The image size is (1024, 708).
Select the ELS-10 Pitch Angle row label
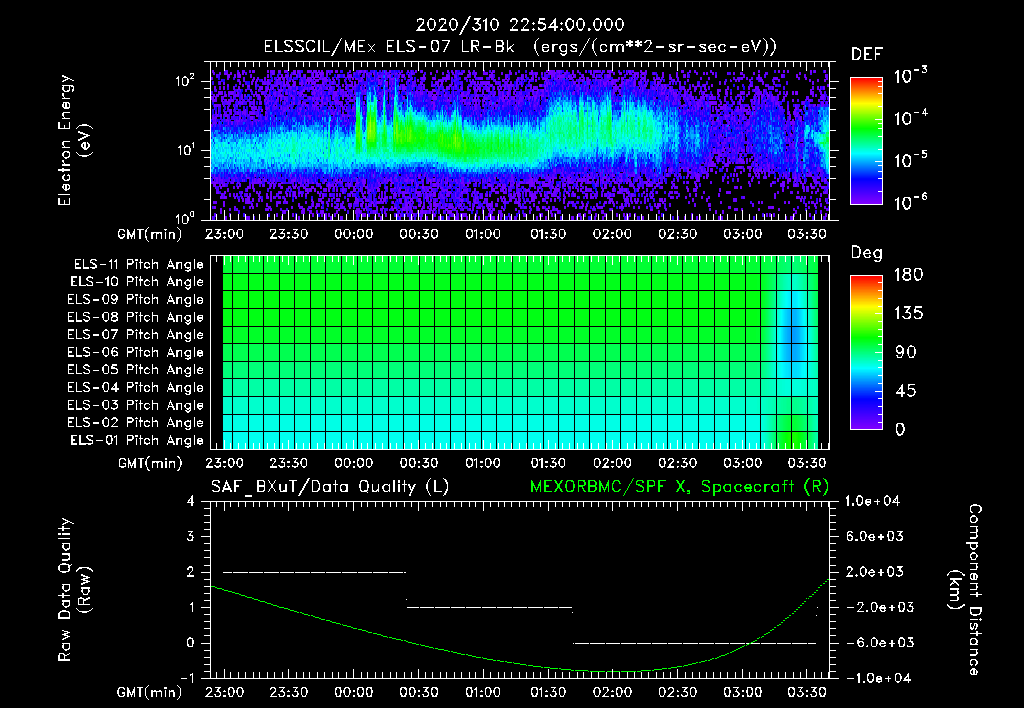(x=137, y=282)
